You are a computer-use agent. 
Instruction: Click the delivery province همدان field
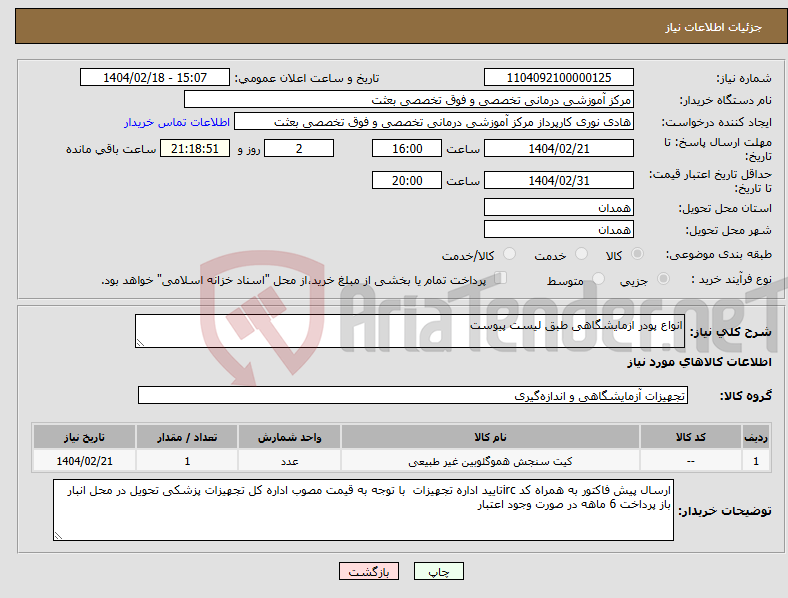point(559,207)
